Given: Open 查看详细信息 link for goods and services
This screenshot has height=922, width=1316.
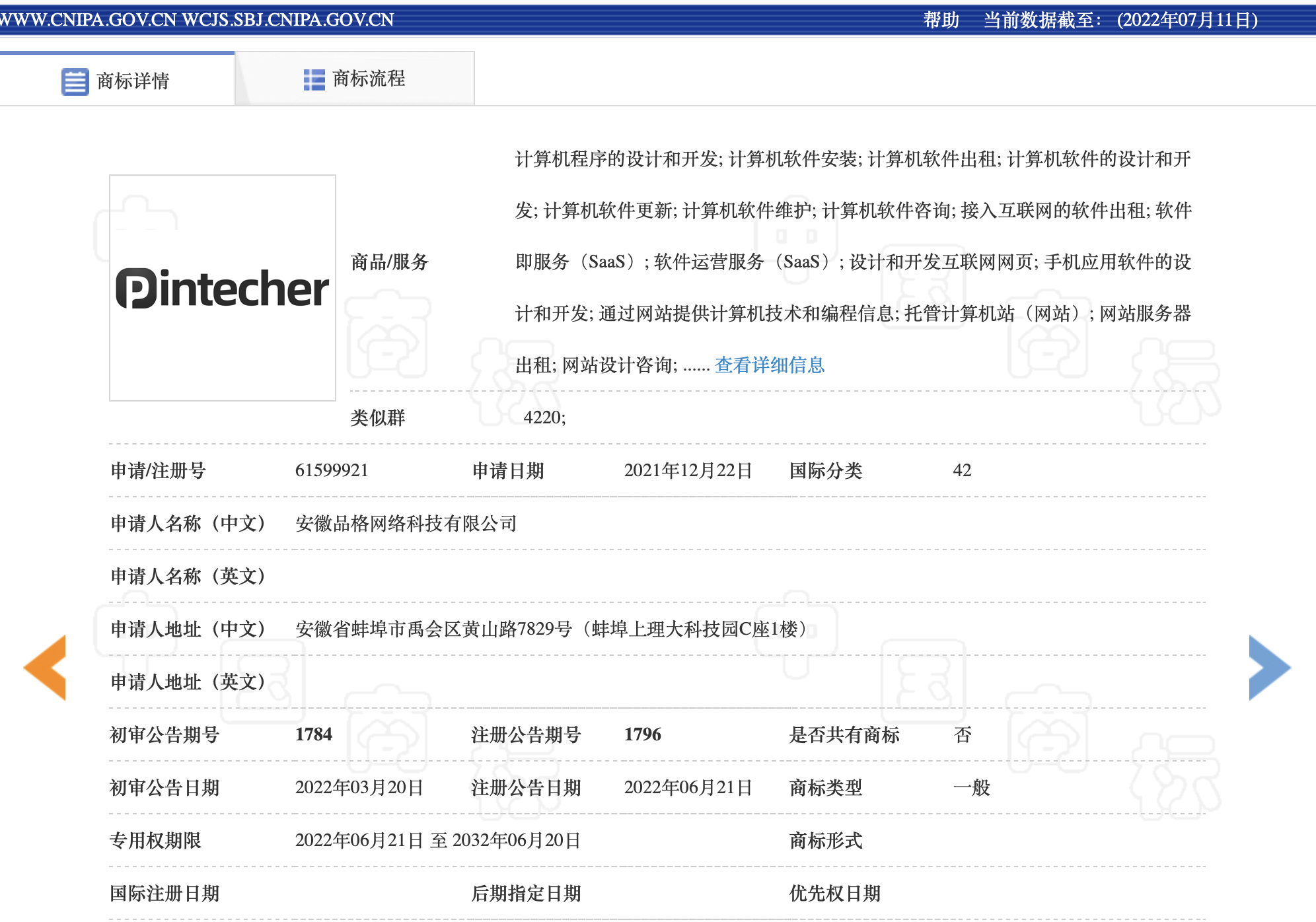Looking at the screenshot, I should (x=770, y=365).
